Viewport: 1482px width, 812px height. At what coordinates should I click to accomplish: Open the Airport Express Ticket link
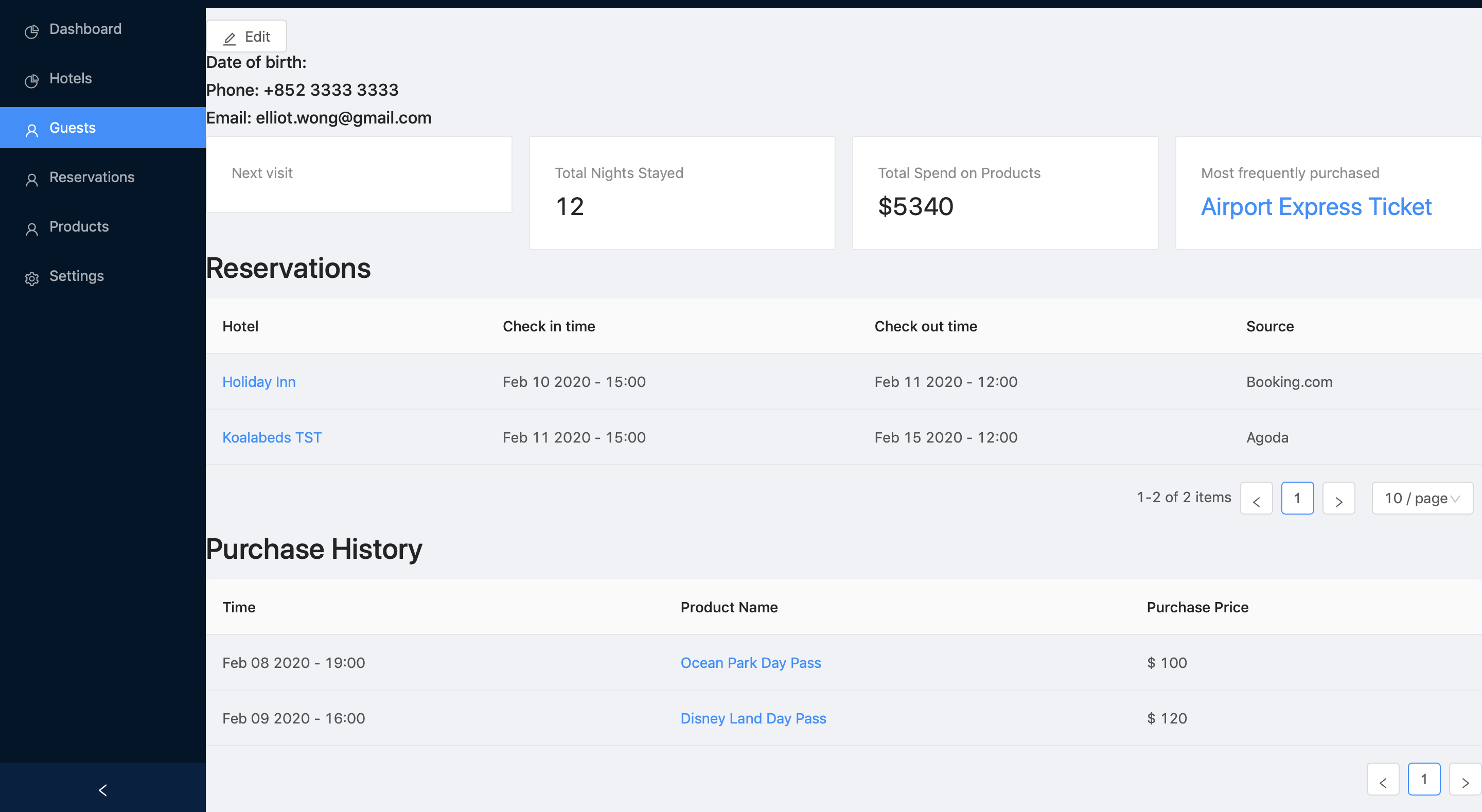[x=1316, y=206]
